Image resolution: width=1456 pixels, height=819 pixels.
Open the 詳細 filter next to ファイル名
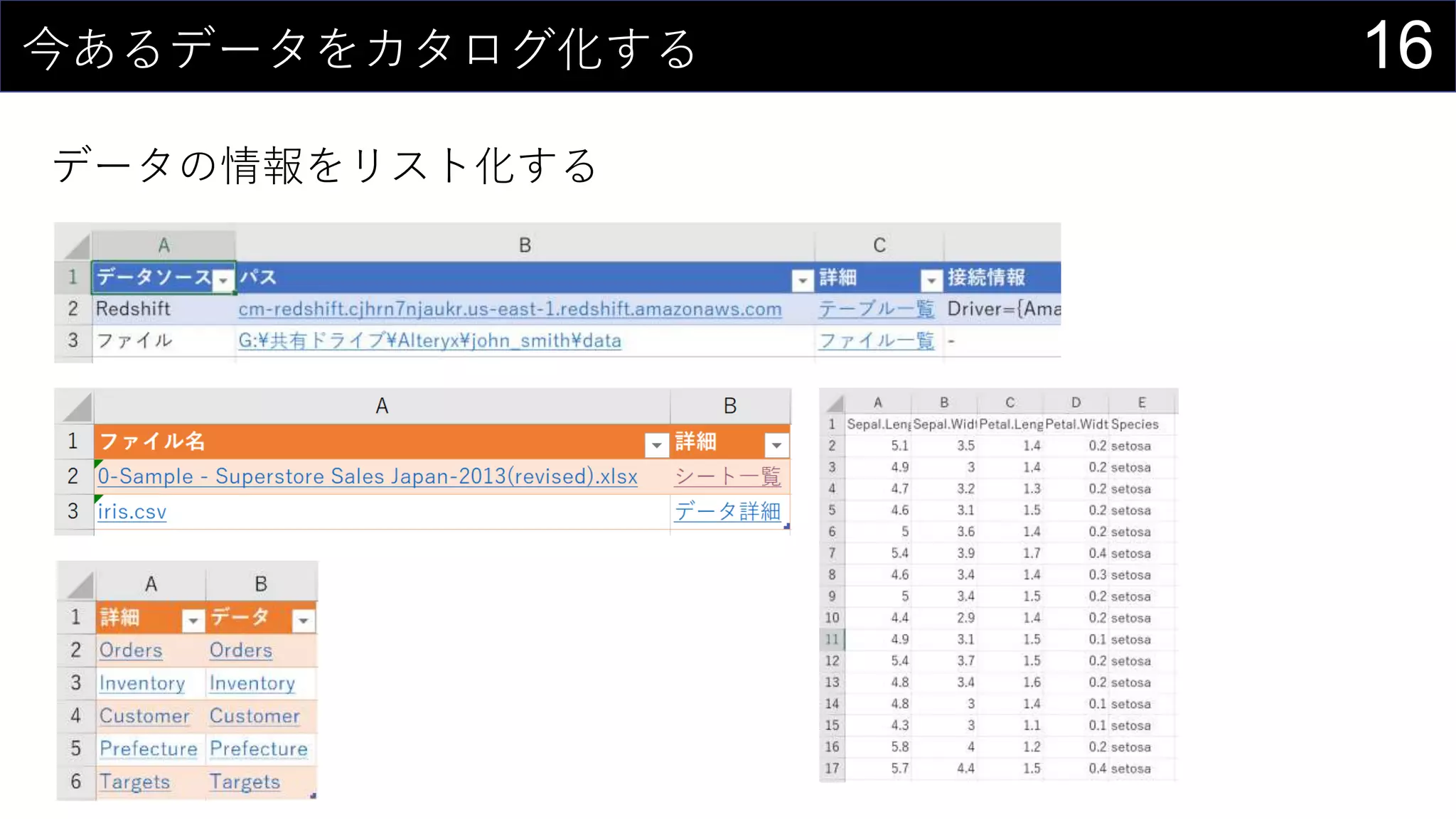click(776, 445)
